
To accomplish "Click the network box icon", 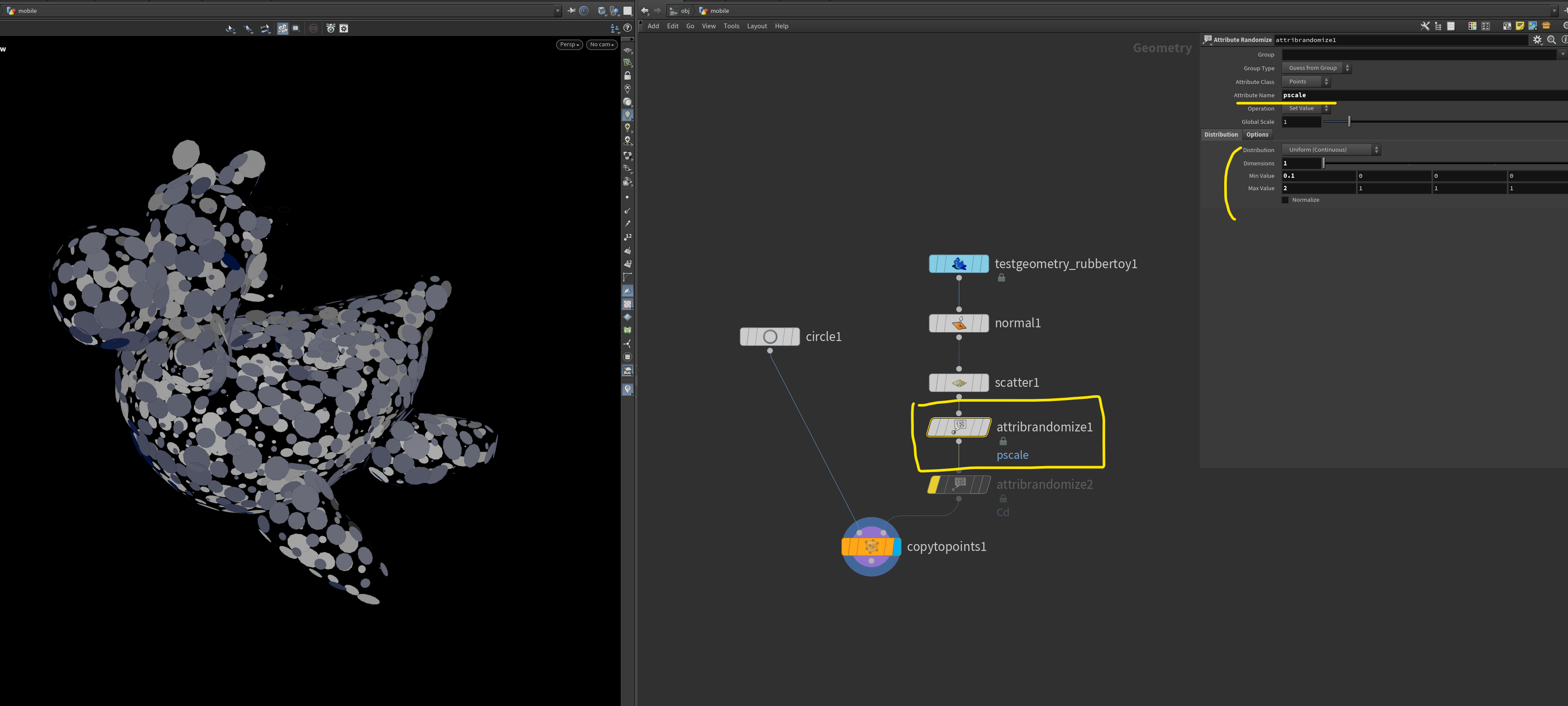I will pos(1507,26).
